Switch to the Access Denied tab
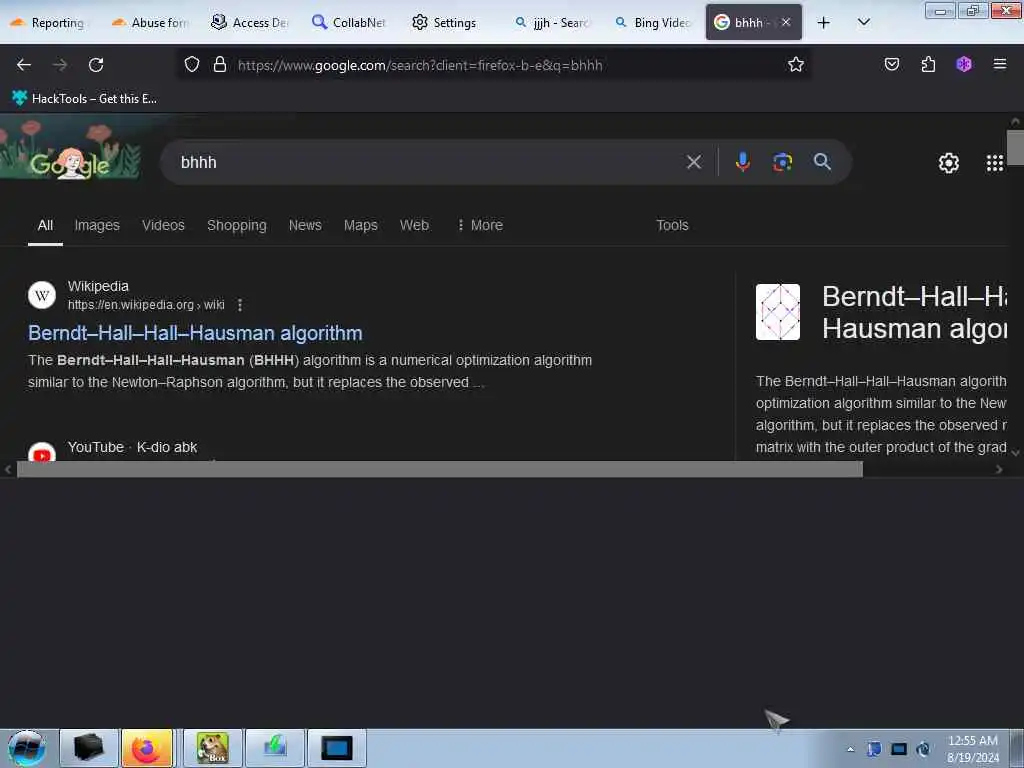This screenshot has width=1024, height=768. click(x=249, y=23)
